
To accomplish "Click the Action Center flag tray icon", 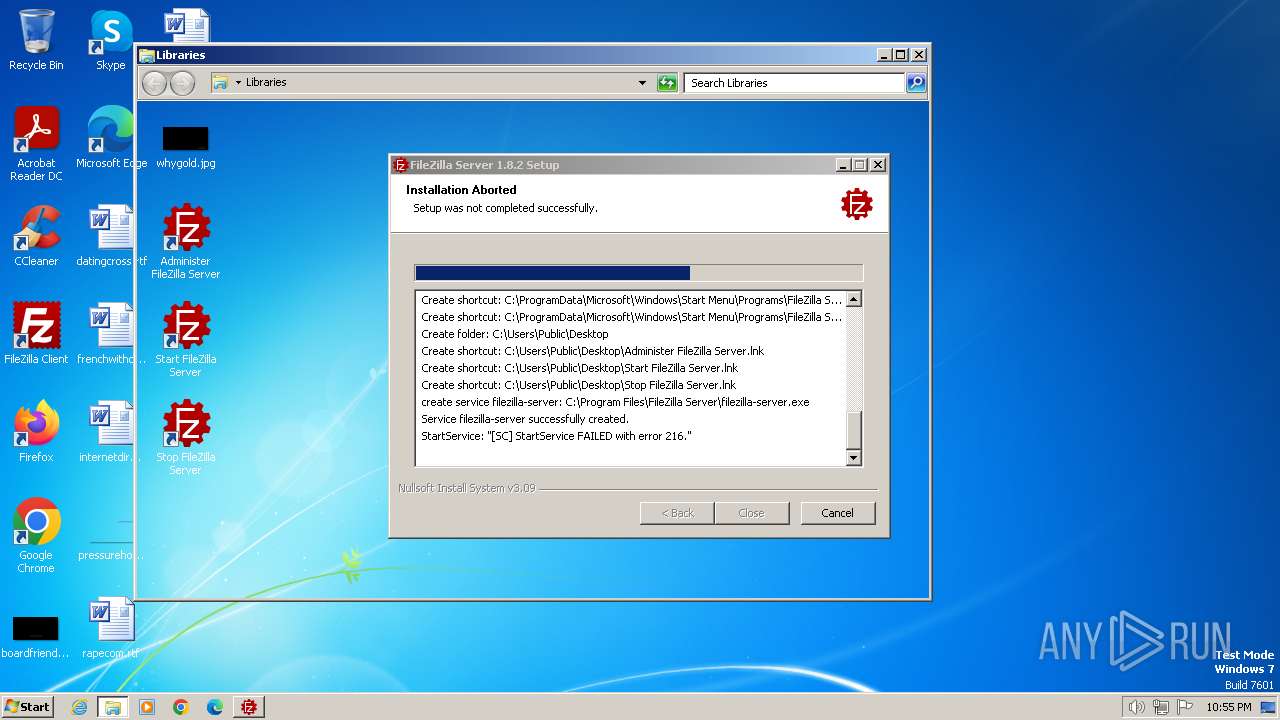I will (x=1185, y=707).
